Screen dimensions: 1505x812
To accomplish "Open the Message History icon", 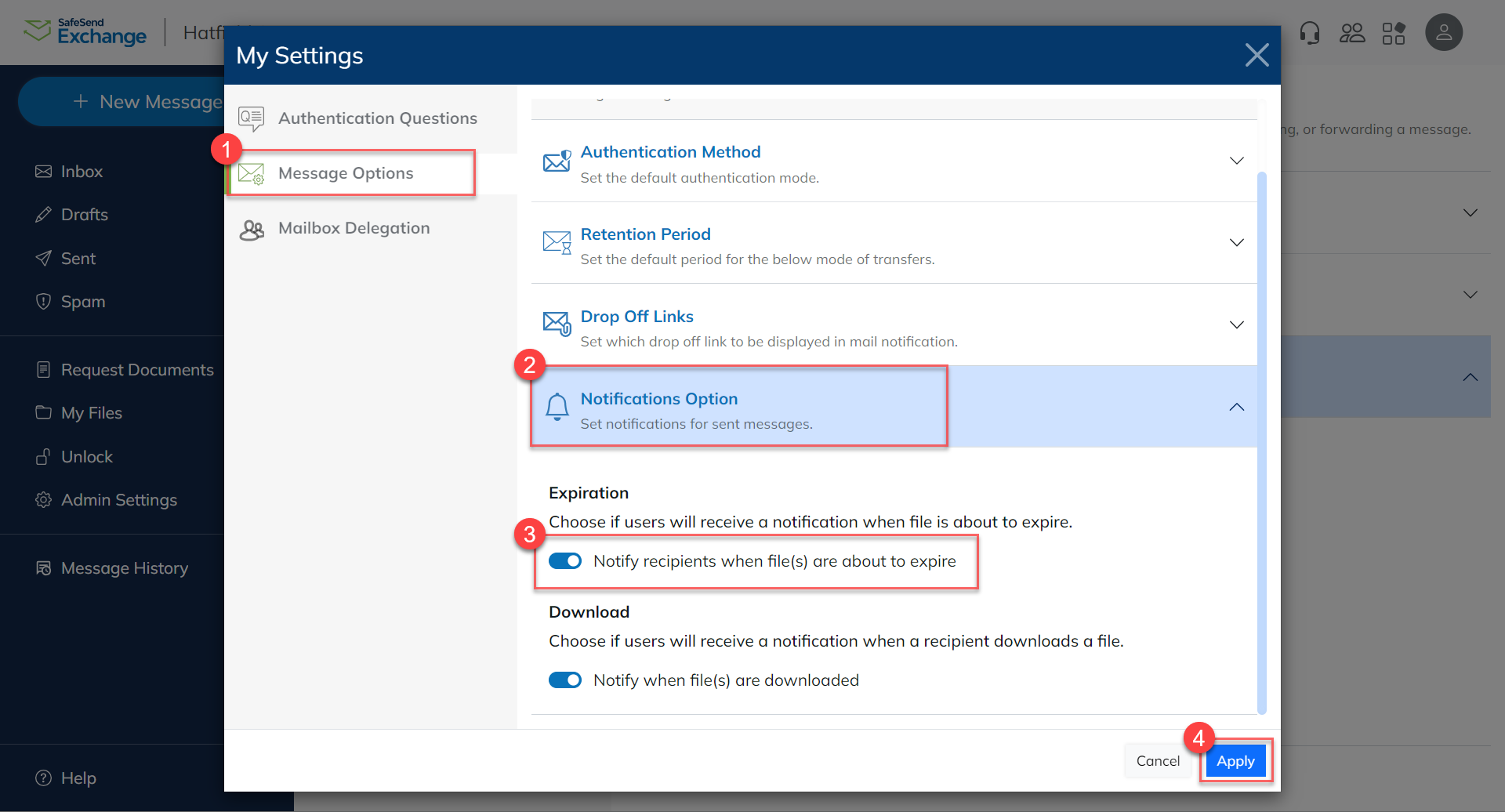I will point(45,567).
